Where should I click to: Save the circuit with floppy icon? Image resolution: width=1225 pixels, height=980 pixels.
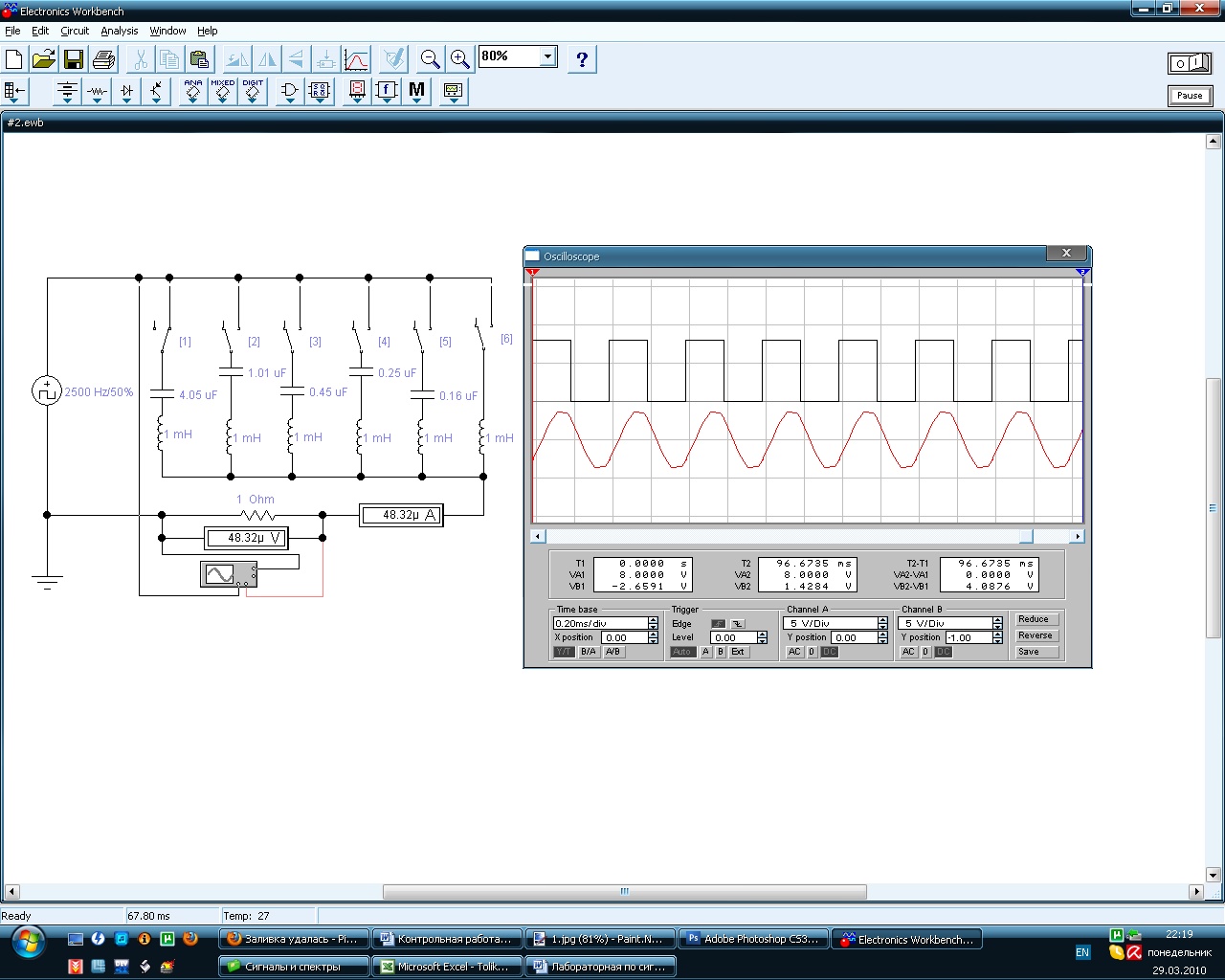(73, 60)
